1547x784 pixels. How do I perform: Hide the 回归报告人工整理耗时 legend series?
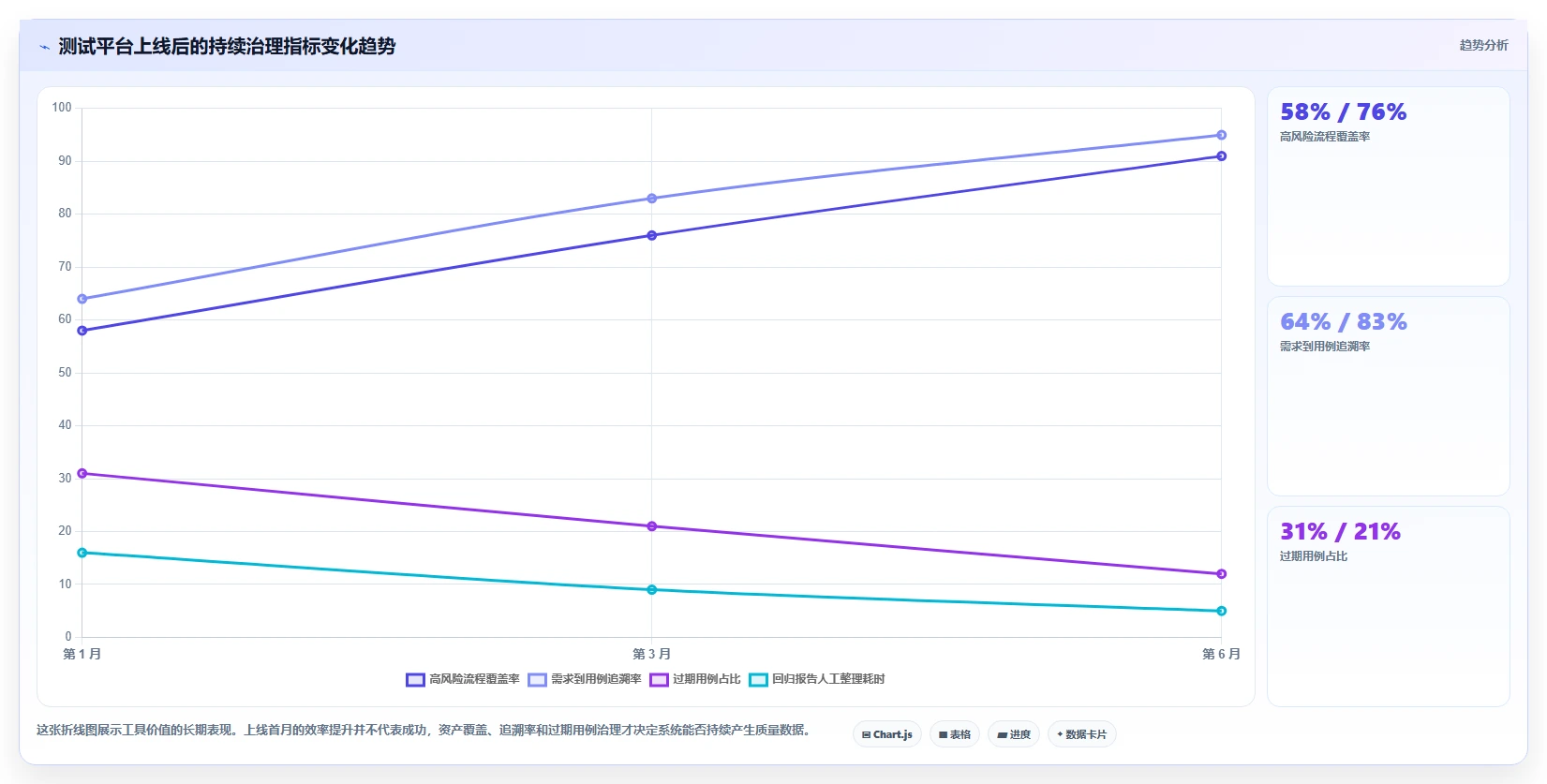point(817,679)
